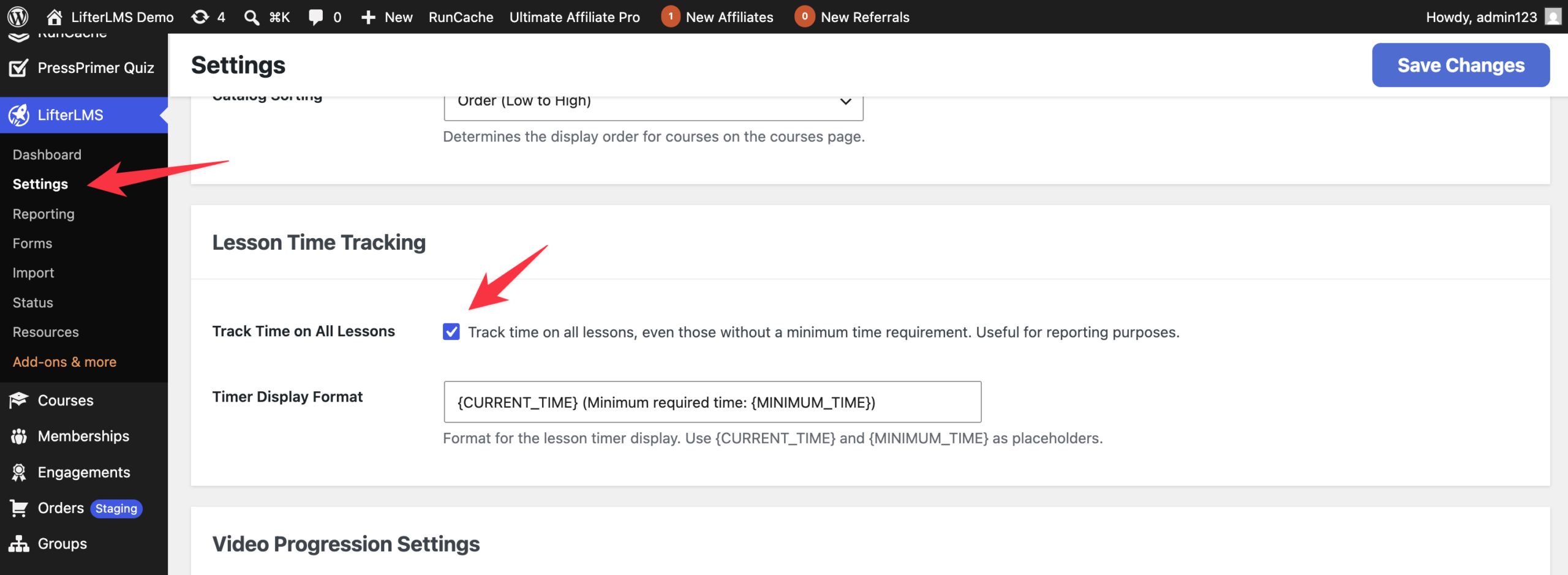
Task: Open the search magnifier icon
Action: [x=251, y=17]
